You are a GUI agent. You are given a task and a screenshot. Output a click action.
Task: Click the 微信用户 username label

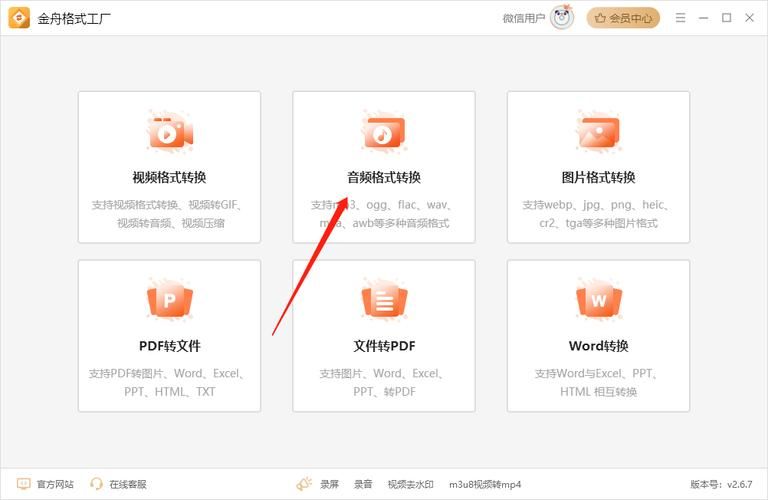pyautogui.click(x=524, y=18)
